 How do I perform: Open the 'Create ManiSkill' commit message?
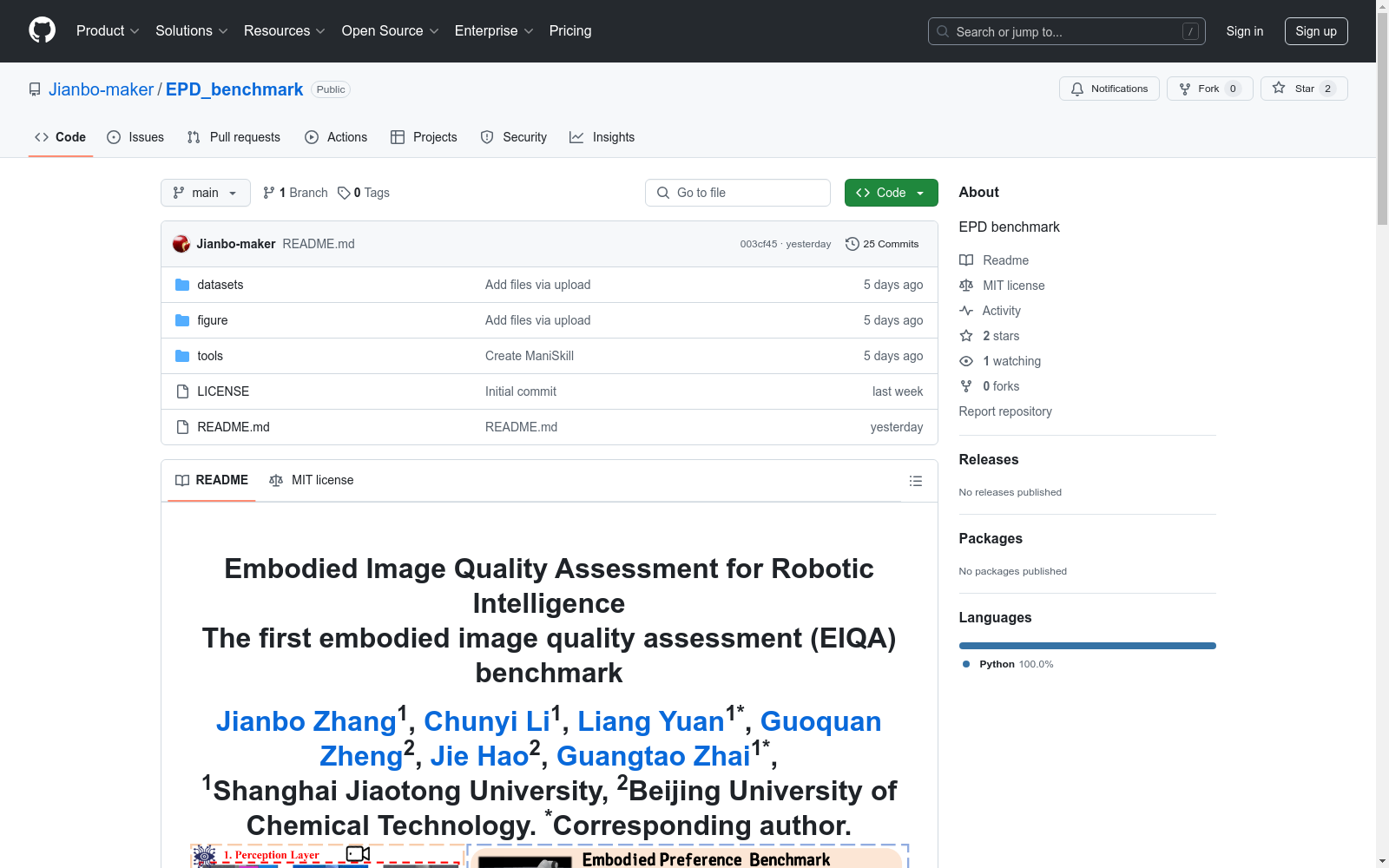(530, 356)
